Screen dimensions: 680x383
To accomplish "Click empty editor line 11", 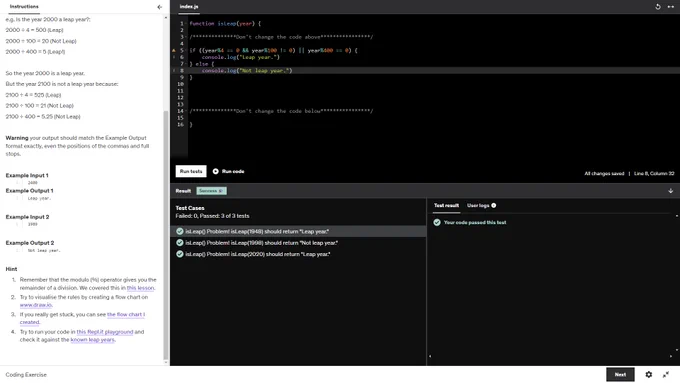I will (434, 91).
